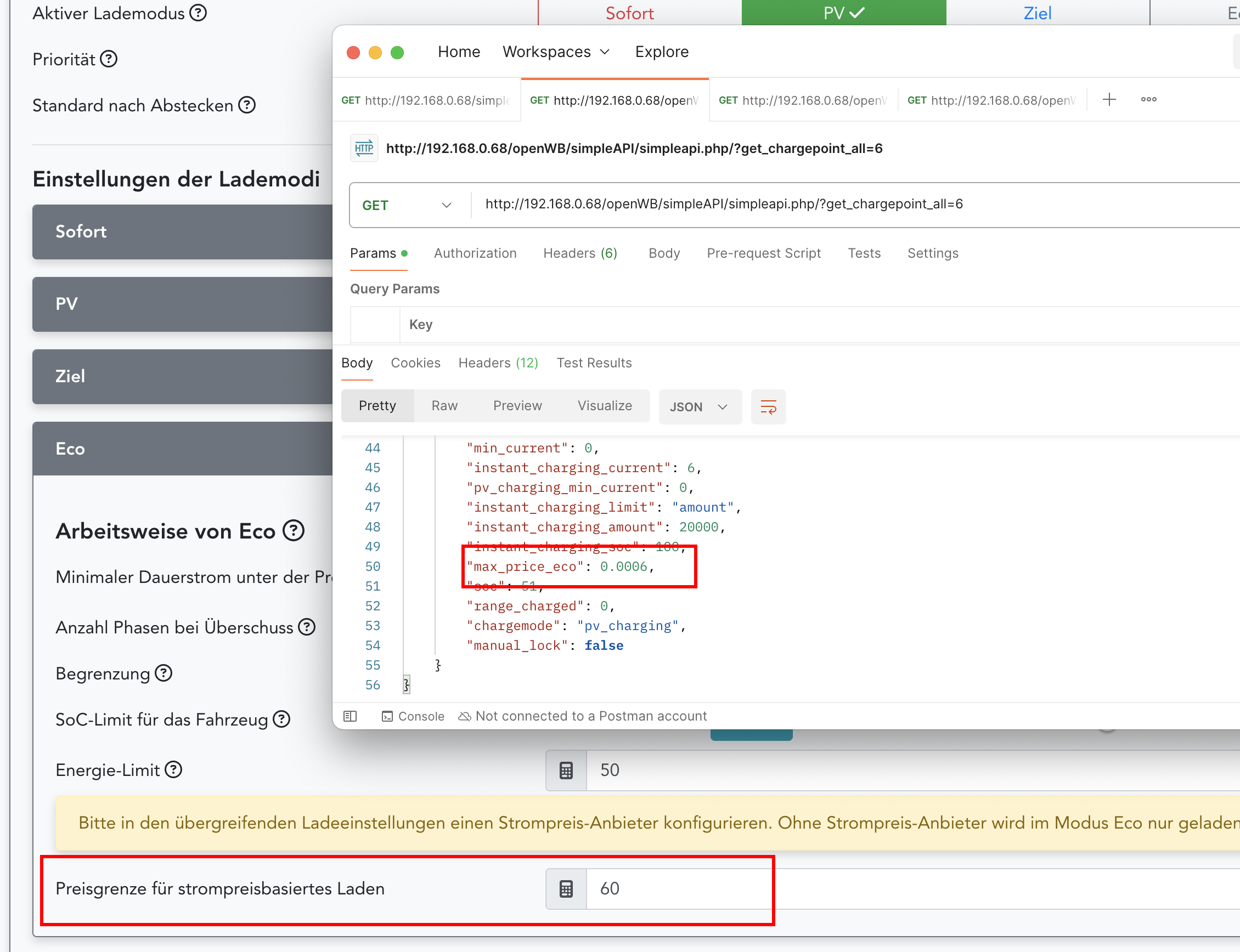
Task: Toggle the sidebar layout icon in status bar
Action: [350, 716]
